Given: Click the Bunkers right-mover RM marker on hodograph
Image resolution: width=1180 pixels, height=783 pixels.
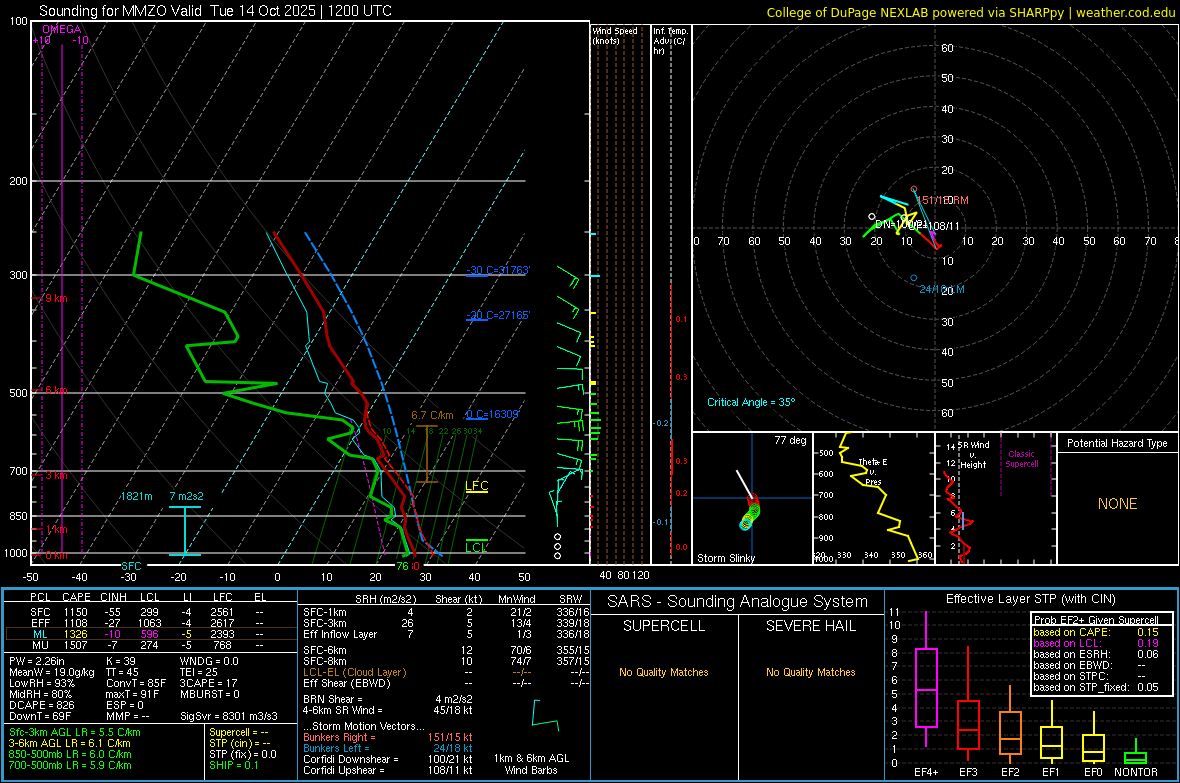Looking at the screenshot, I should (x=914, y=190).
